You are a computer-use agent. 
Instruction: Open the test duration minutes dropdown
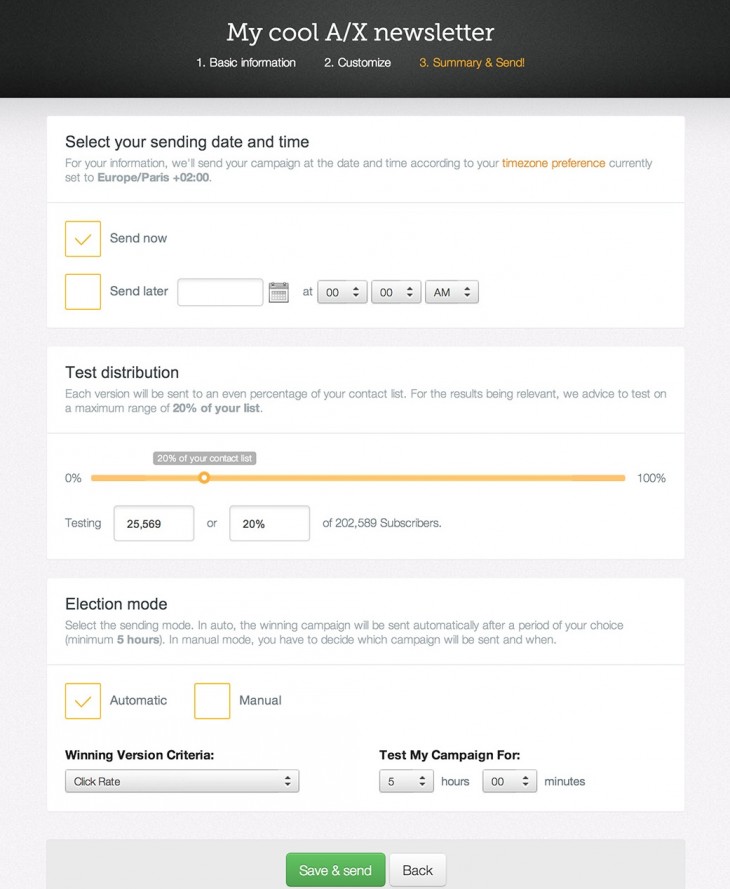pos(509,781)
